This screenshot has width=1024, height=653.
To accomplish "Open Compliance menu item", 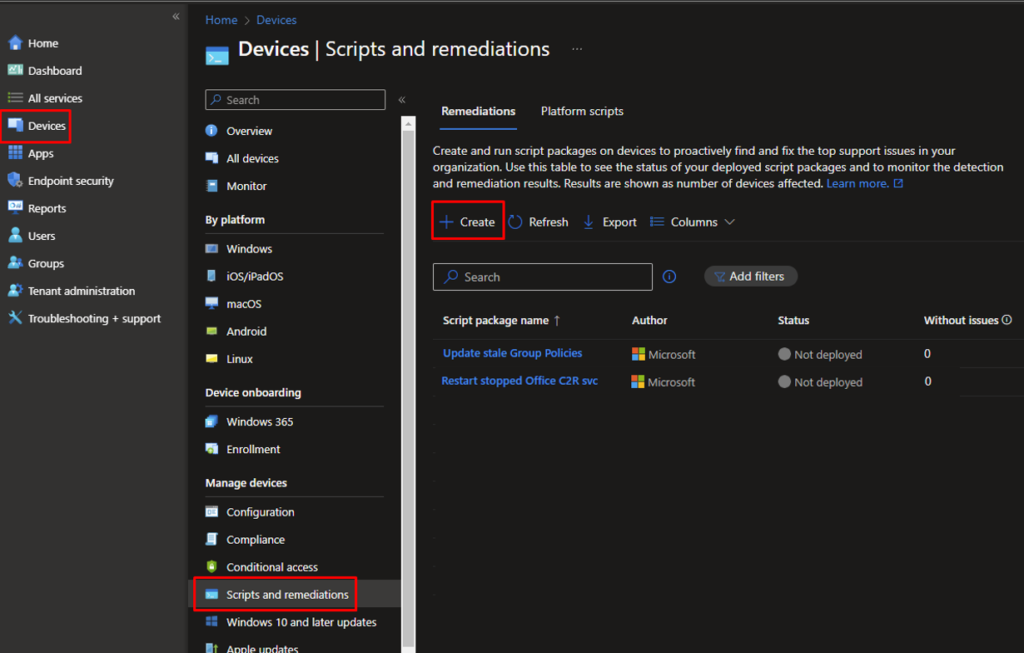I will pos(255,539).
